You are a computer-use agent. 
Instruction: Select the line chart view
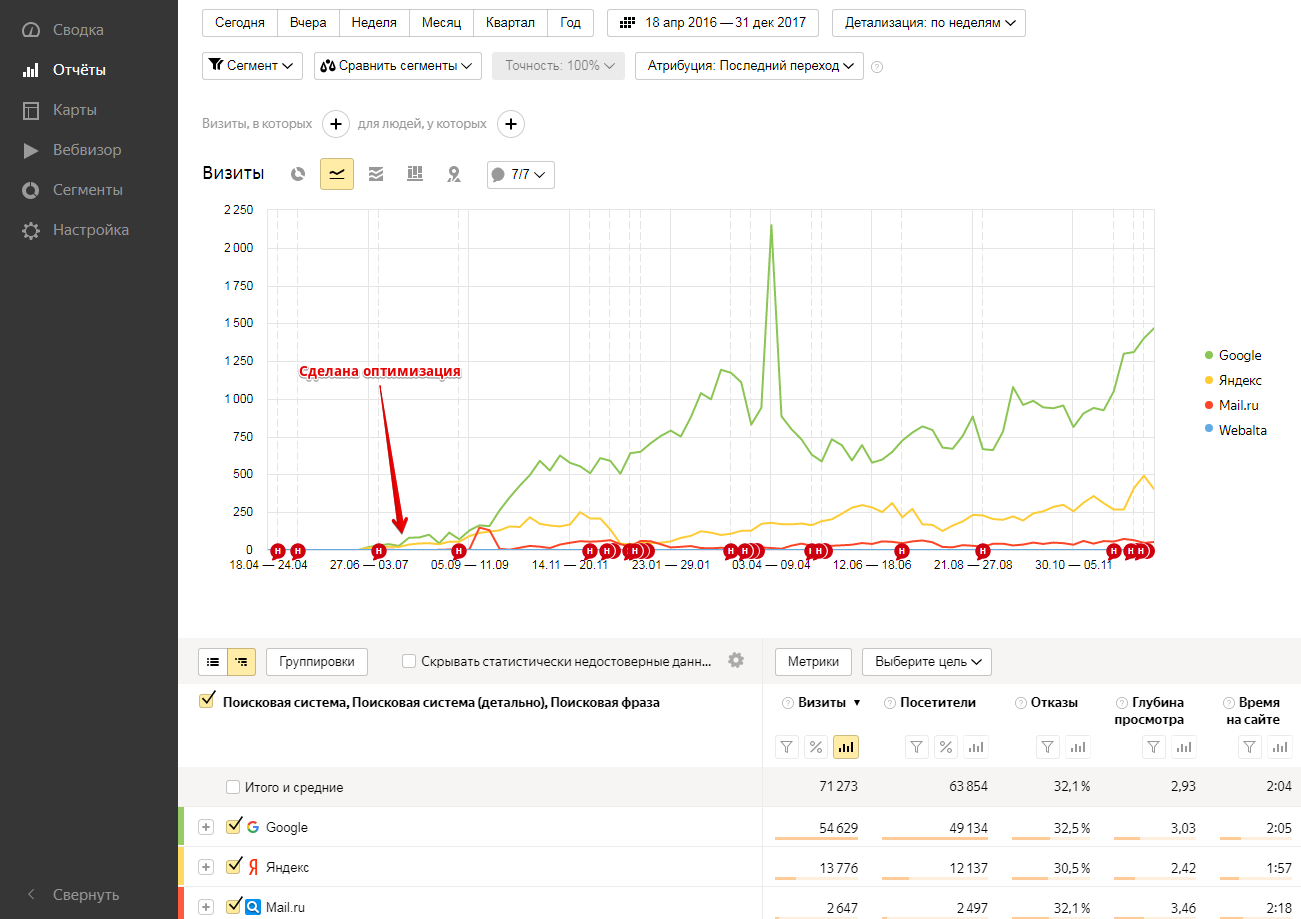[337, 174]
